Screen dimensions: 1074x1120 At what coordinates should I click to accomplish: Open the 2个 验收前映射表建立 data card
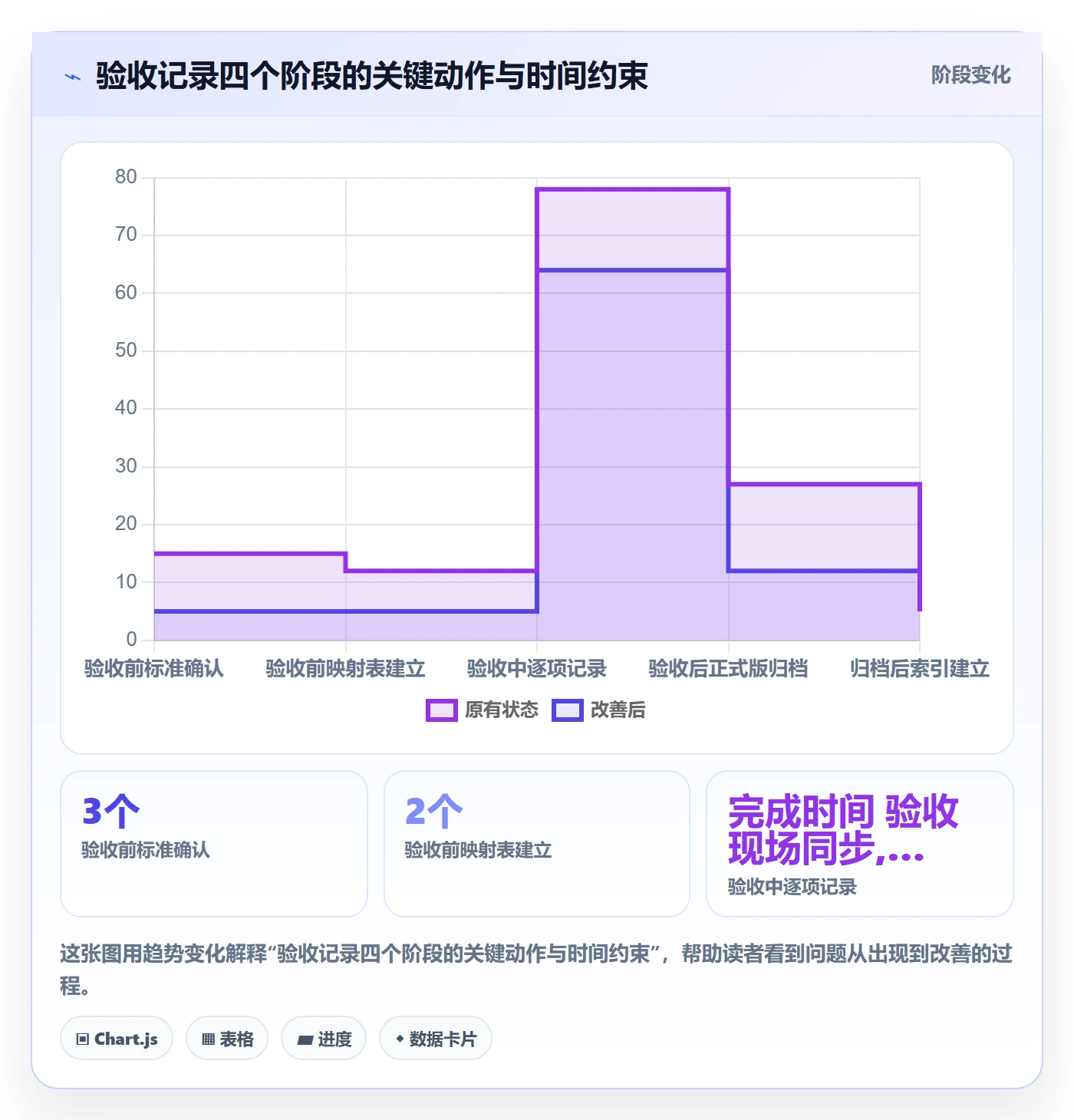click(537, 844)
